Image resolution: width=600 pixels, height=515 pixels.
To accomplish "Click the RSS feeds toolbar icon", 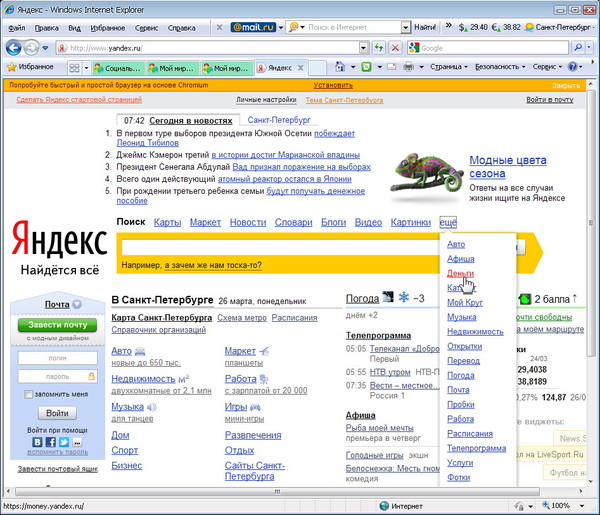I will pyautogui.click(x=366, y=67).
